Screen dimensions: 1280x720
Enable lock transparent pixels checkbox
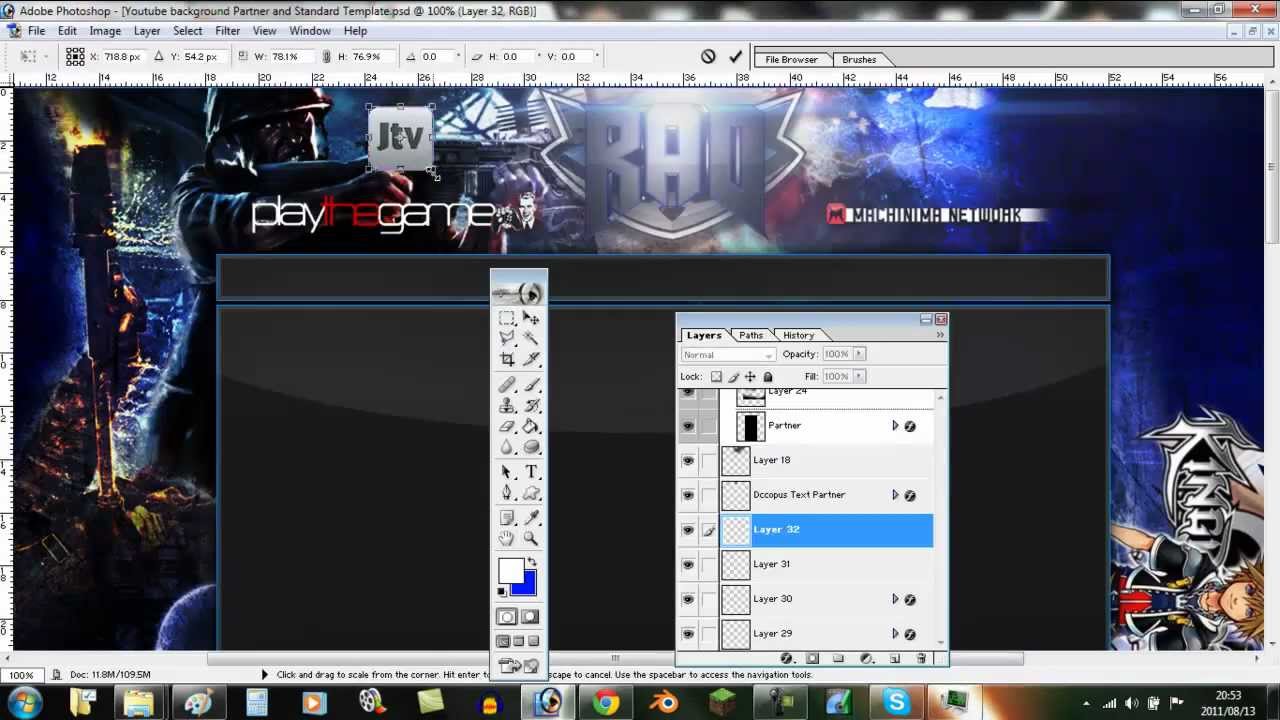[x=716, y=377]
